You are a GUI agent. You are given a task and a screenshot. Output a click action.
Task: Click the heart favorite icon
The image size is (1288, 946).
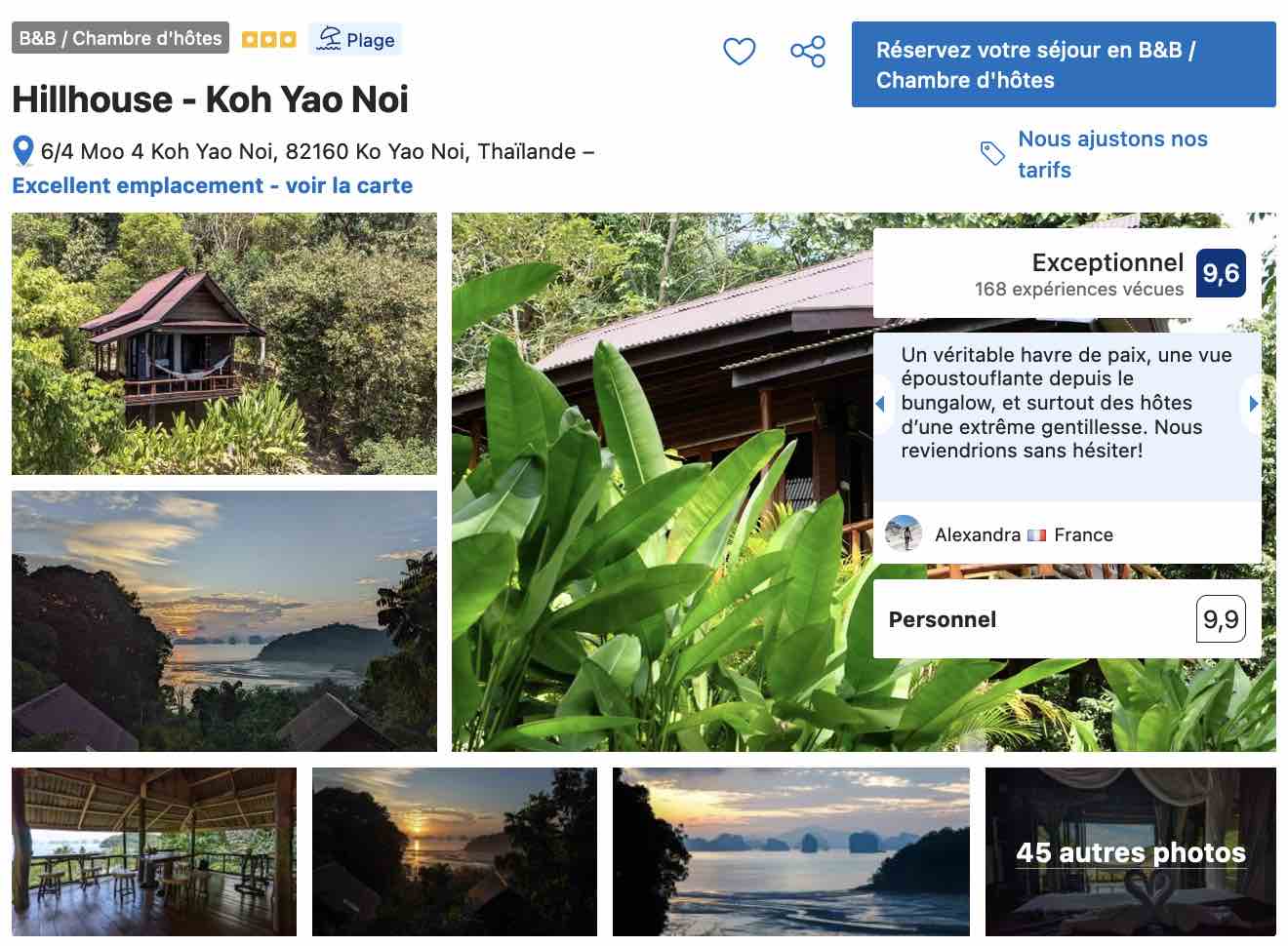739,51
